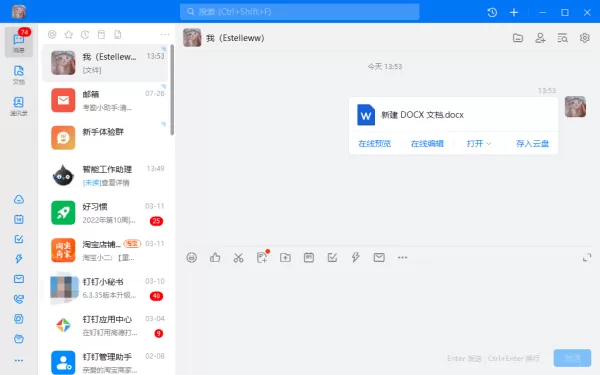Image resolution: width=600 pixels, height=375 pixels.
Task: Click the search box (Ctrl+Shift+F)
Action: [300, 12]
